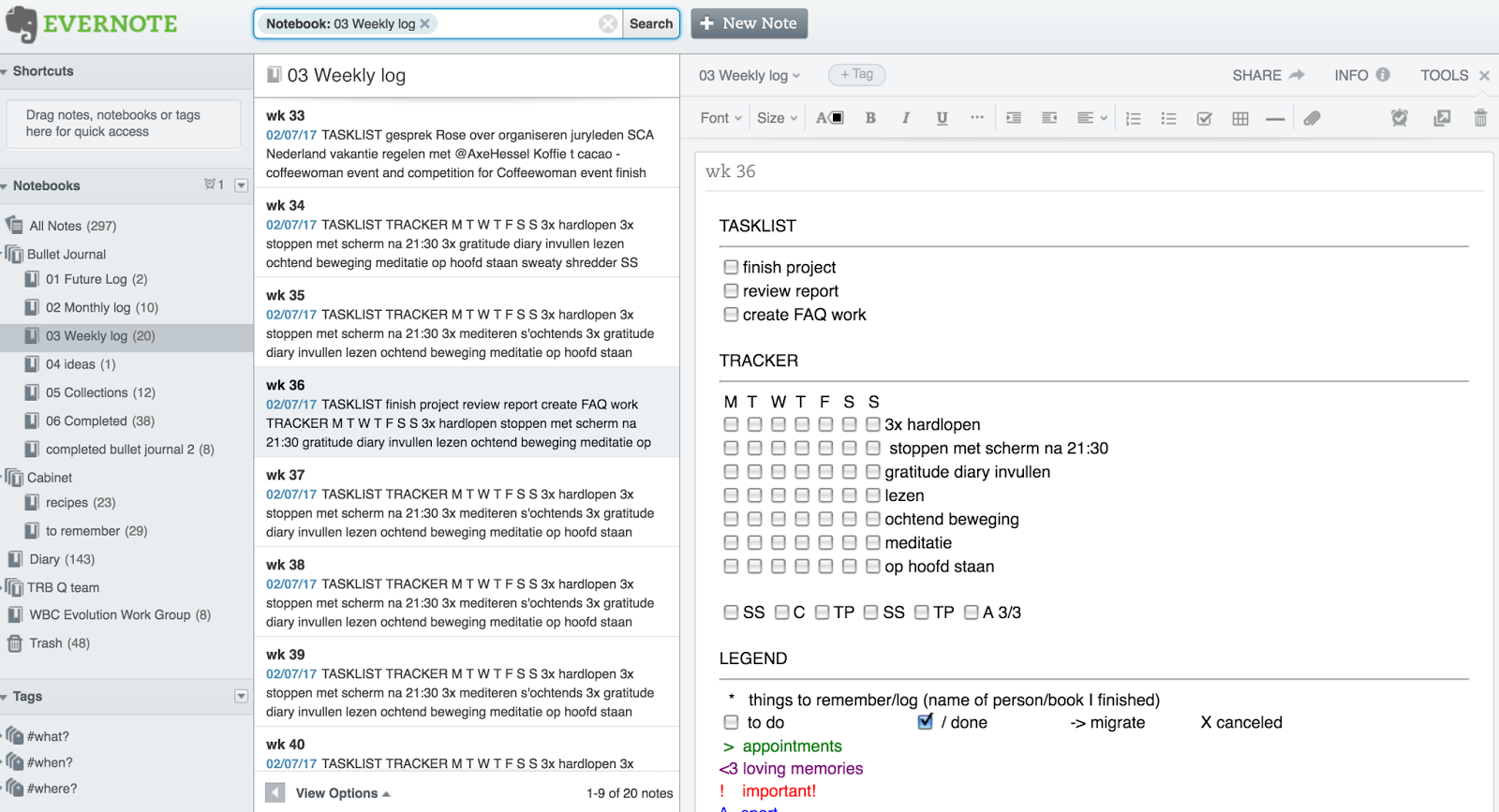Close the TOOLS formatting bar
The width and height of the screenshot is (1499, 812).
point(1484,76)
